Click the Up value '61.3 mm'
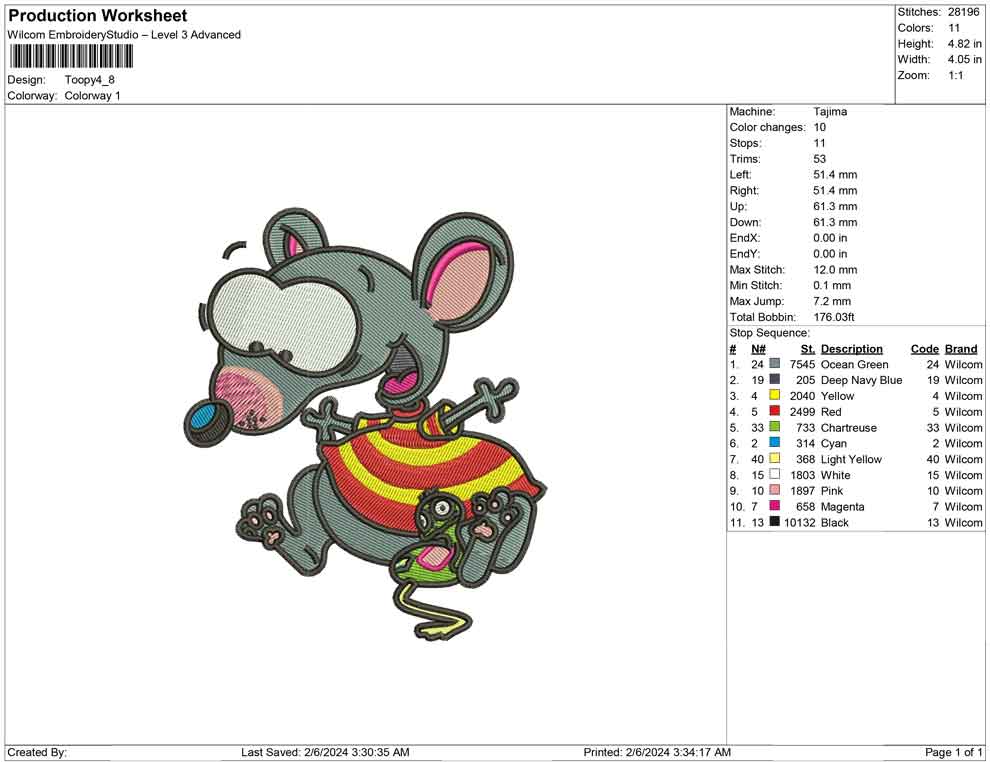Viewport: 990px width, 762px height. pyautogui.click(x=835, y=206)
